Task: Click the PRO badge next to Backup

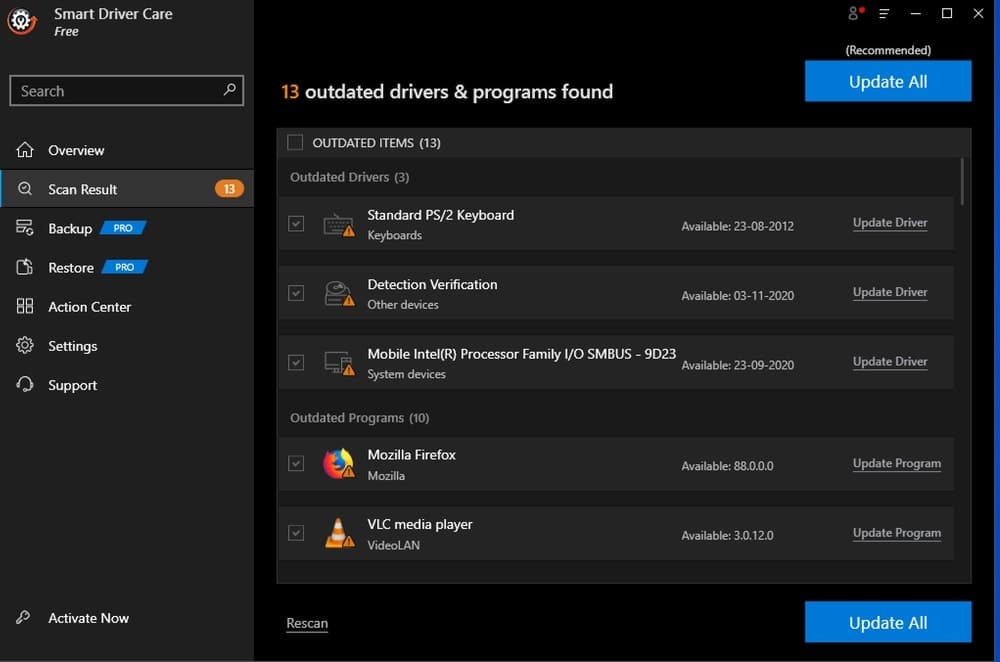Action: point(123,228)
